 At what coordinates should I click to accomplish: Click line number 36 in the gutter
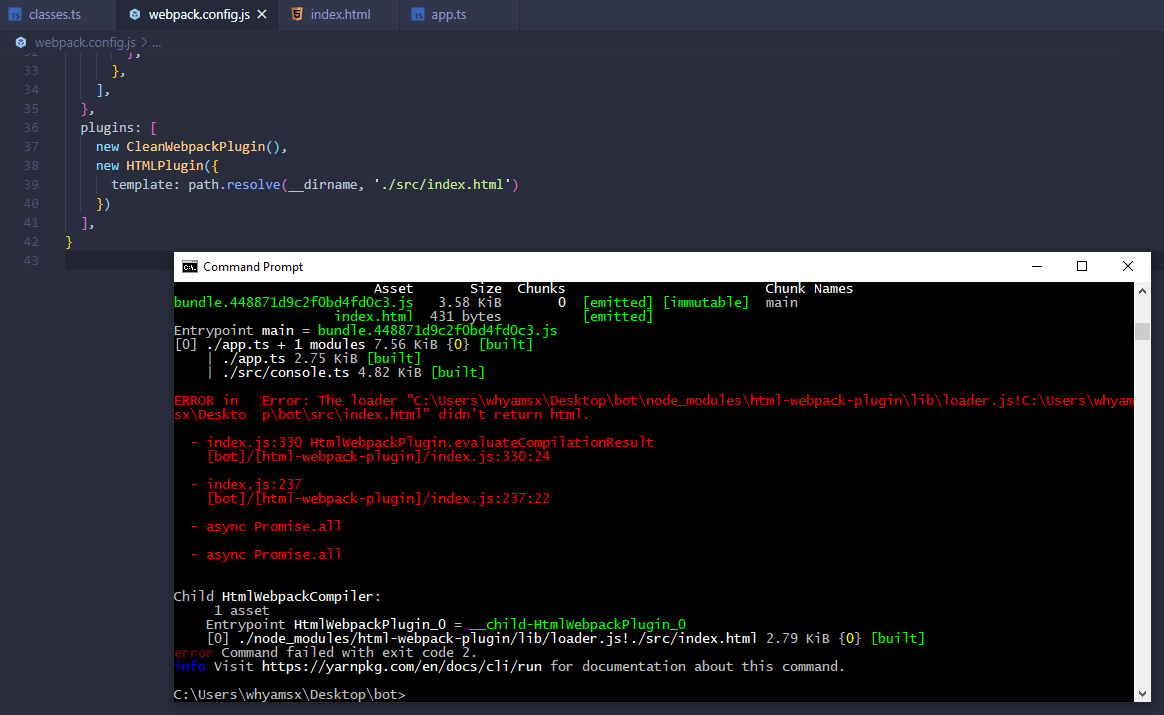(x=31, y=128)
